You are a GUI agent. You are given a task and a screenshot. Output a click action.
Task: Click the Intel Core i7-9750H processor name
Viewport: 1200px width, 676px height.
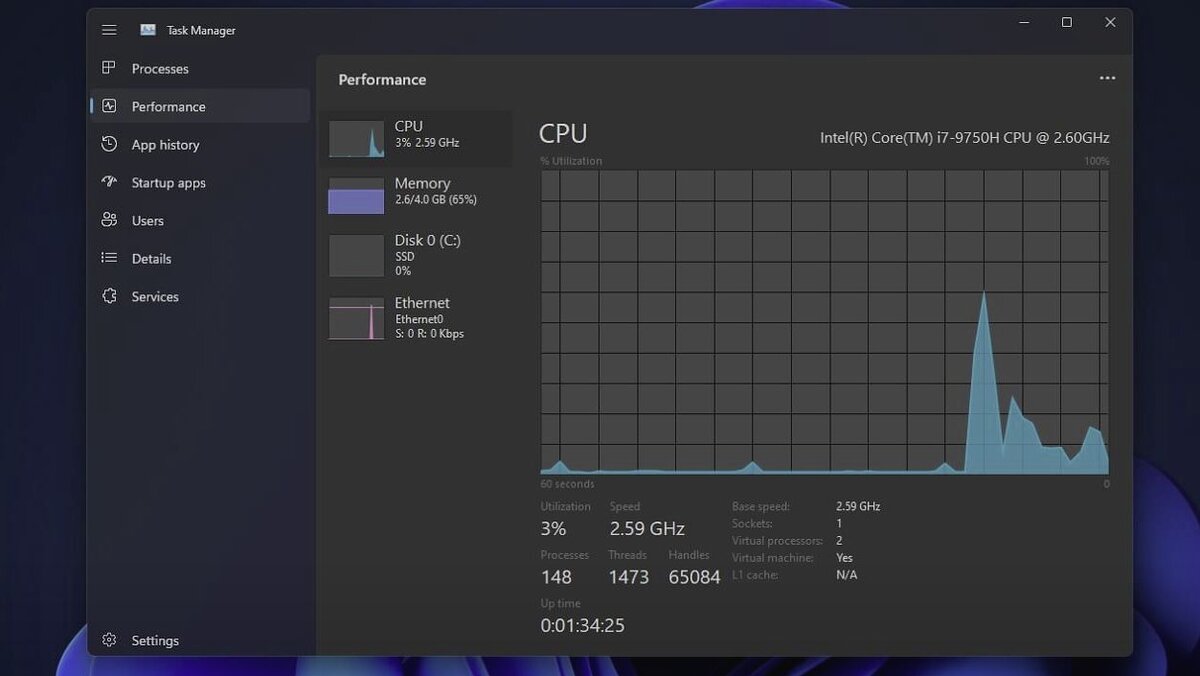(x=964, y=138)
